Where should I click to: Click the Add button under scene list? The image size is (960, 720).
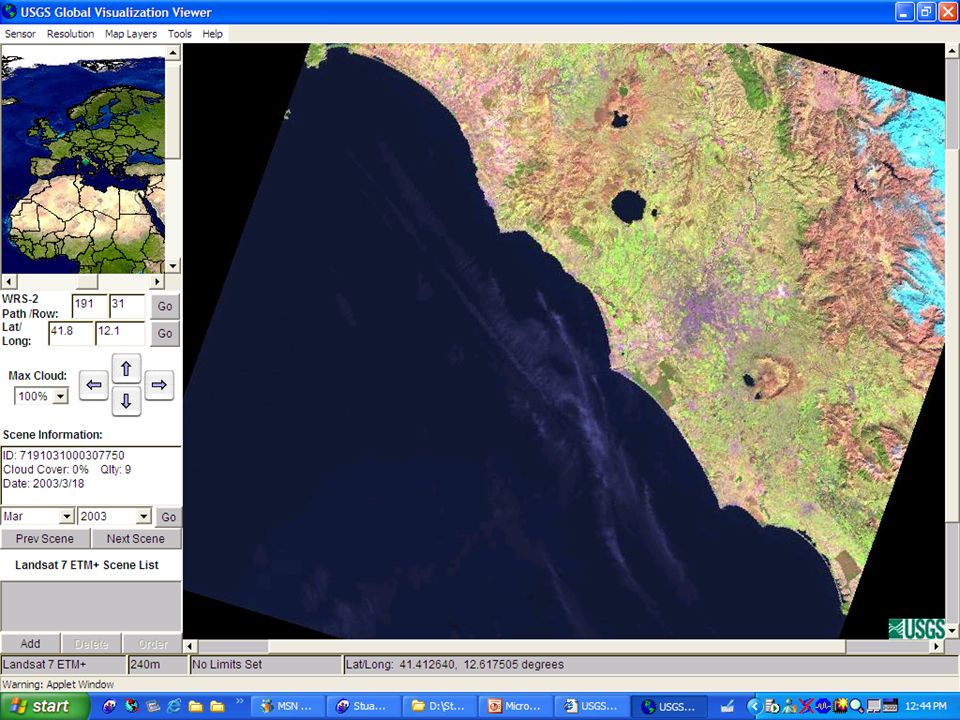click(30, 643)
